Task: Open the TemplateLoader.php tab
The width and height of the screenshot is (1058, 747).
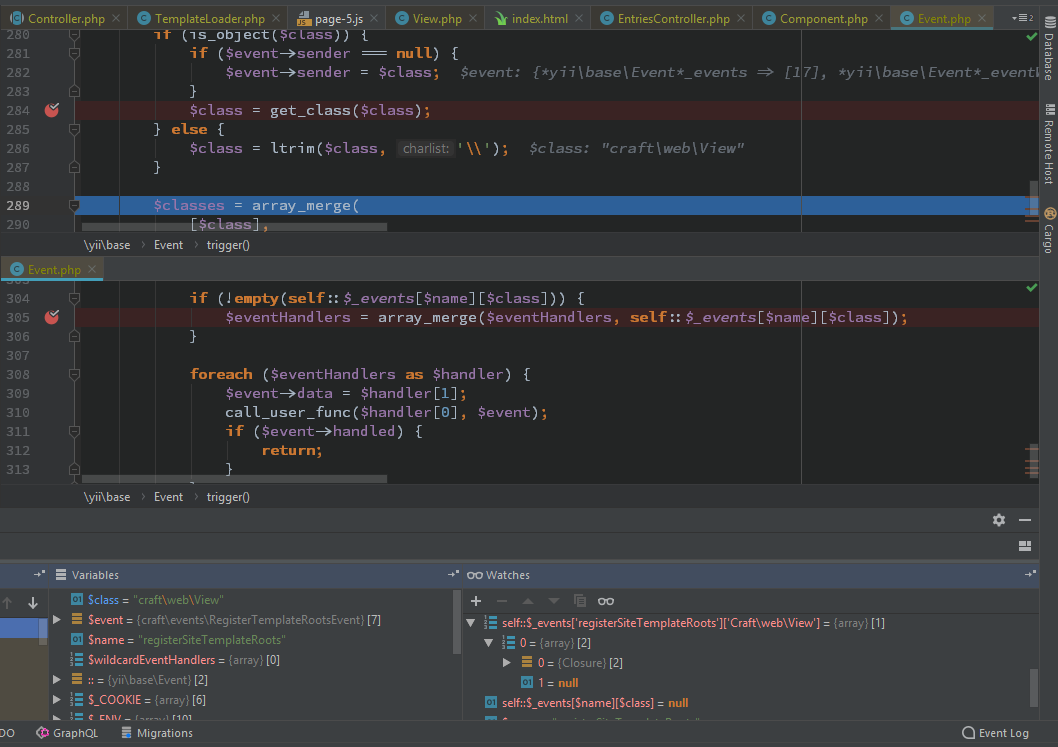Action: coord(209,18)
